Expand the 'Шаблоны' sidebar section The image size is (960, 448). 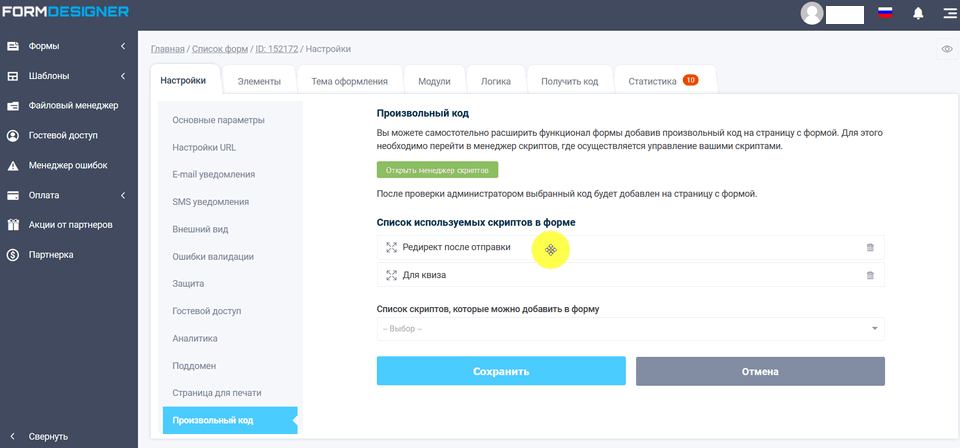click(x=68, y=76)
